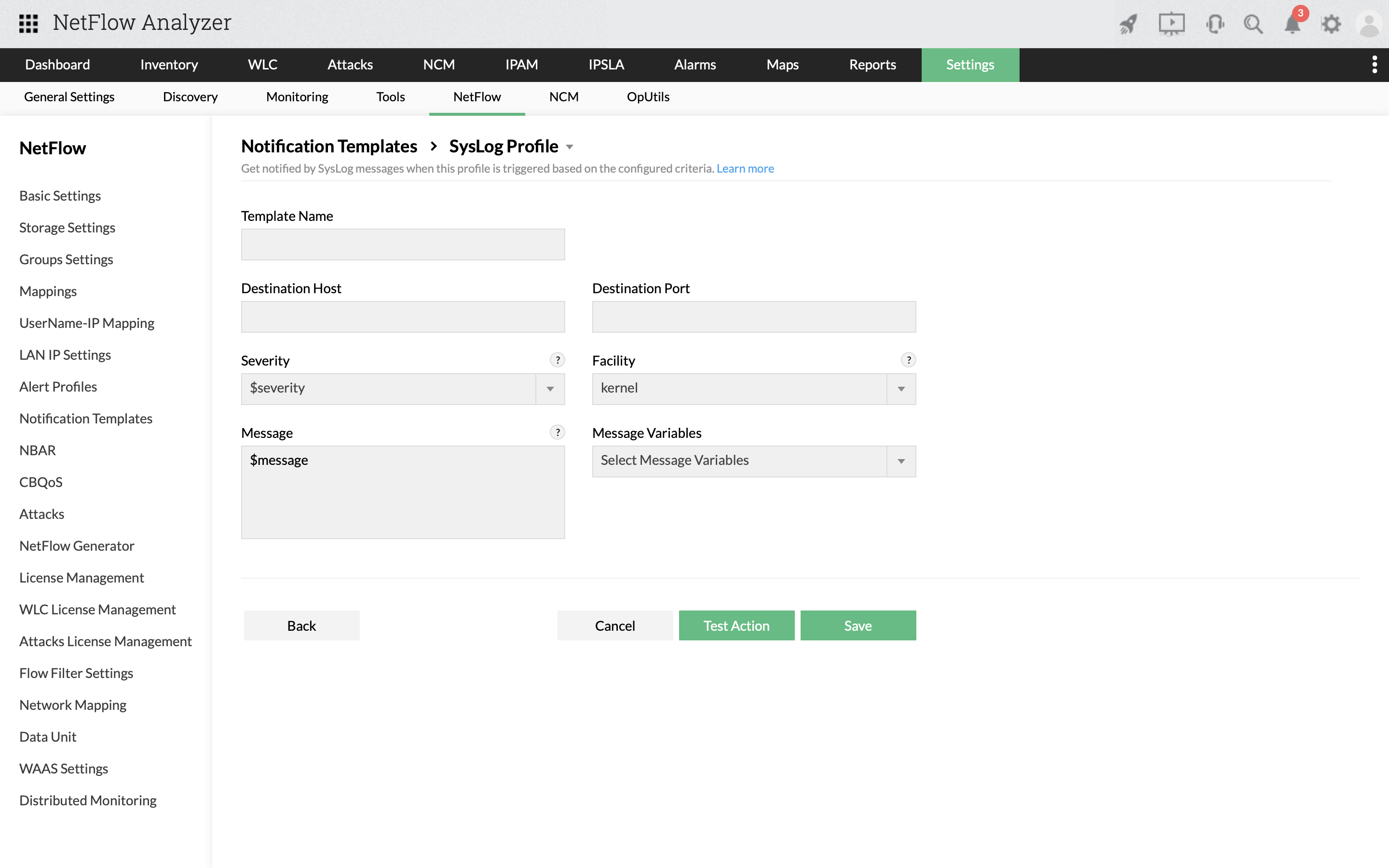Image resolution: width=1389 pixels, height=868 pixels.
Task: Open the search magnifier icon
Action: (1253, 24)
